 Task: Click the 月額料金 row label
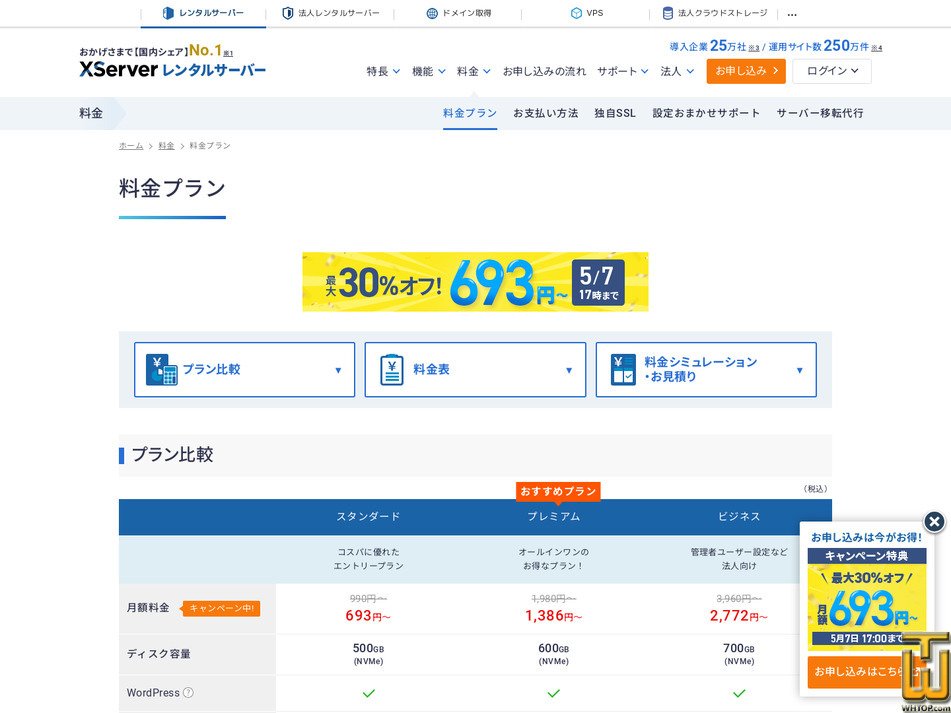point(148,608)
